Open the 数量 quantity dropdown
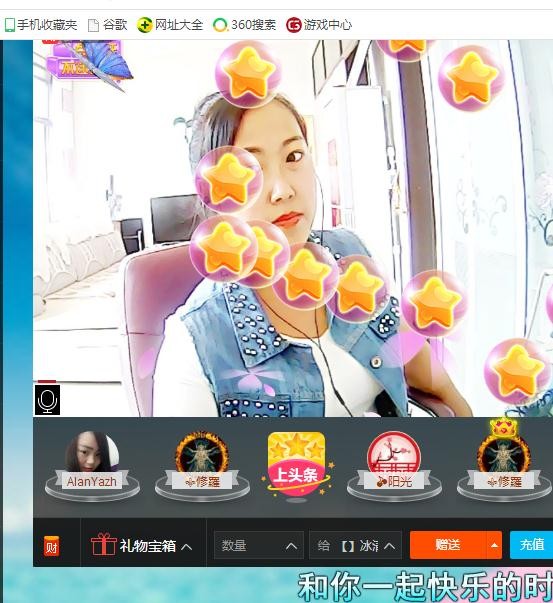This screenshot has height=603, width=553. click(258, 545)
